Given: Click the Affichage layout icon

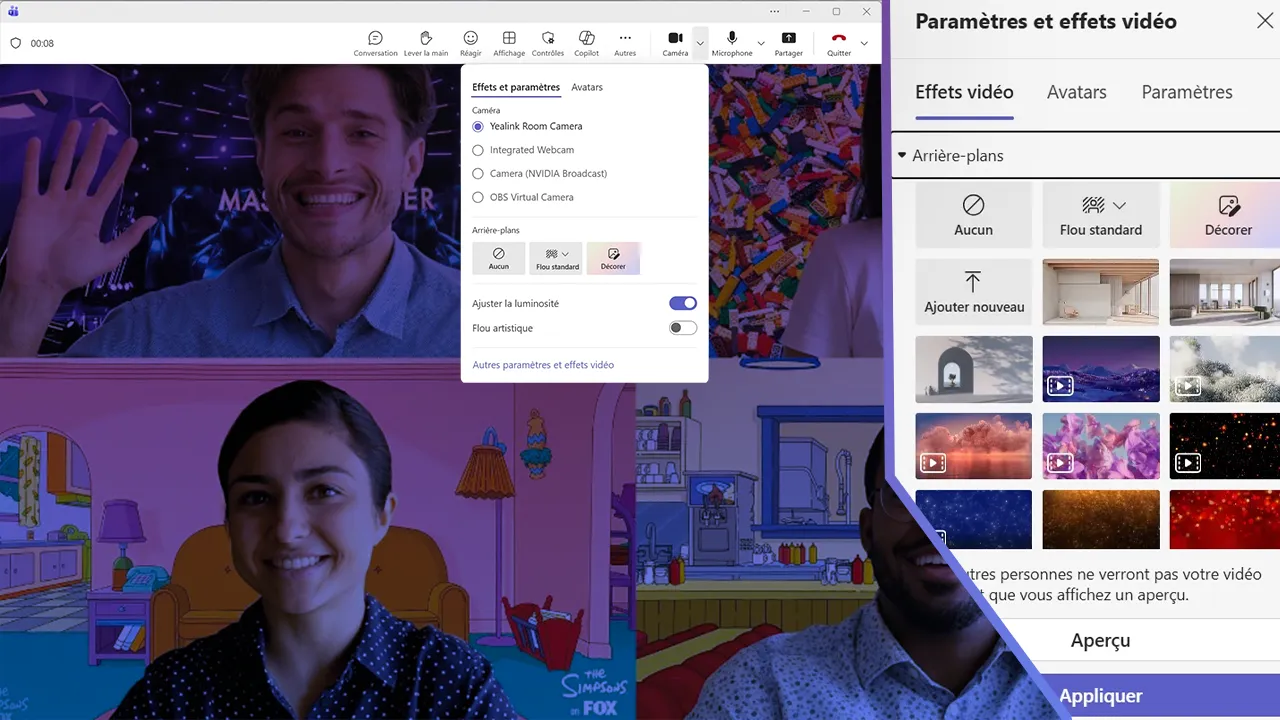Looking at the screenshot, I should click(509, 38).
